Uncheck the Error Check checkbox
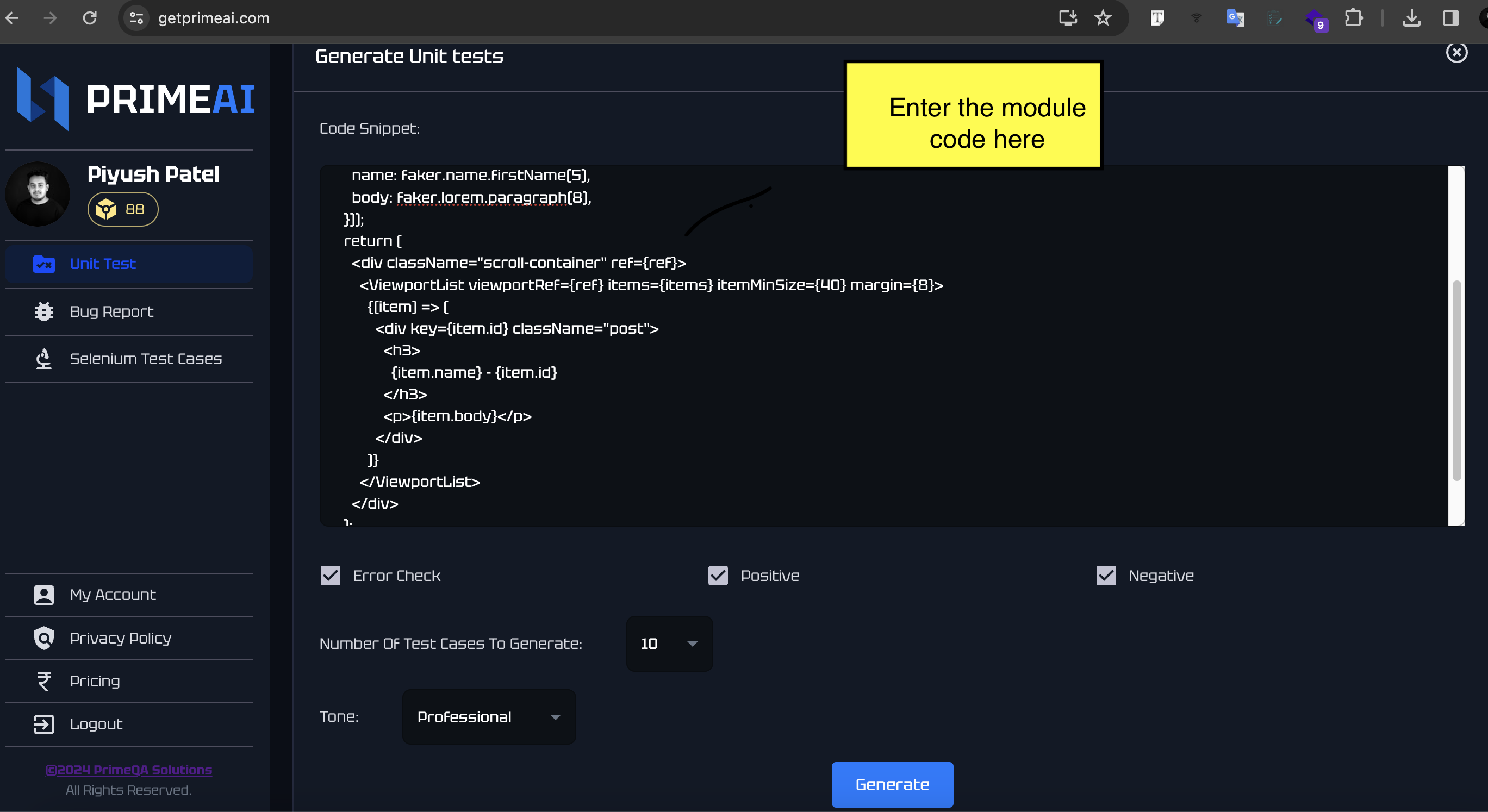The image size is (1488, 812). (x=331, y=575)
